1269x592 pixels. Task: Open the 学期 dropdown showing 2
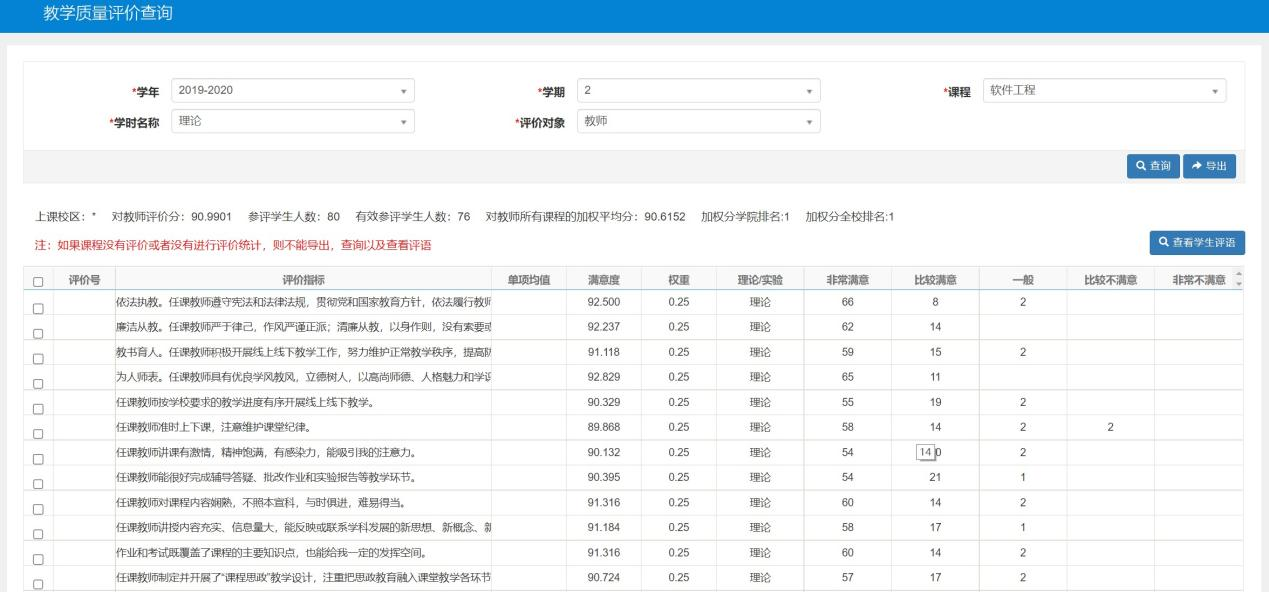coord(699,91)
